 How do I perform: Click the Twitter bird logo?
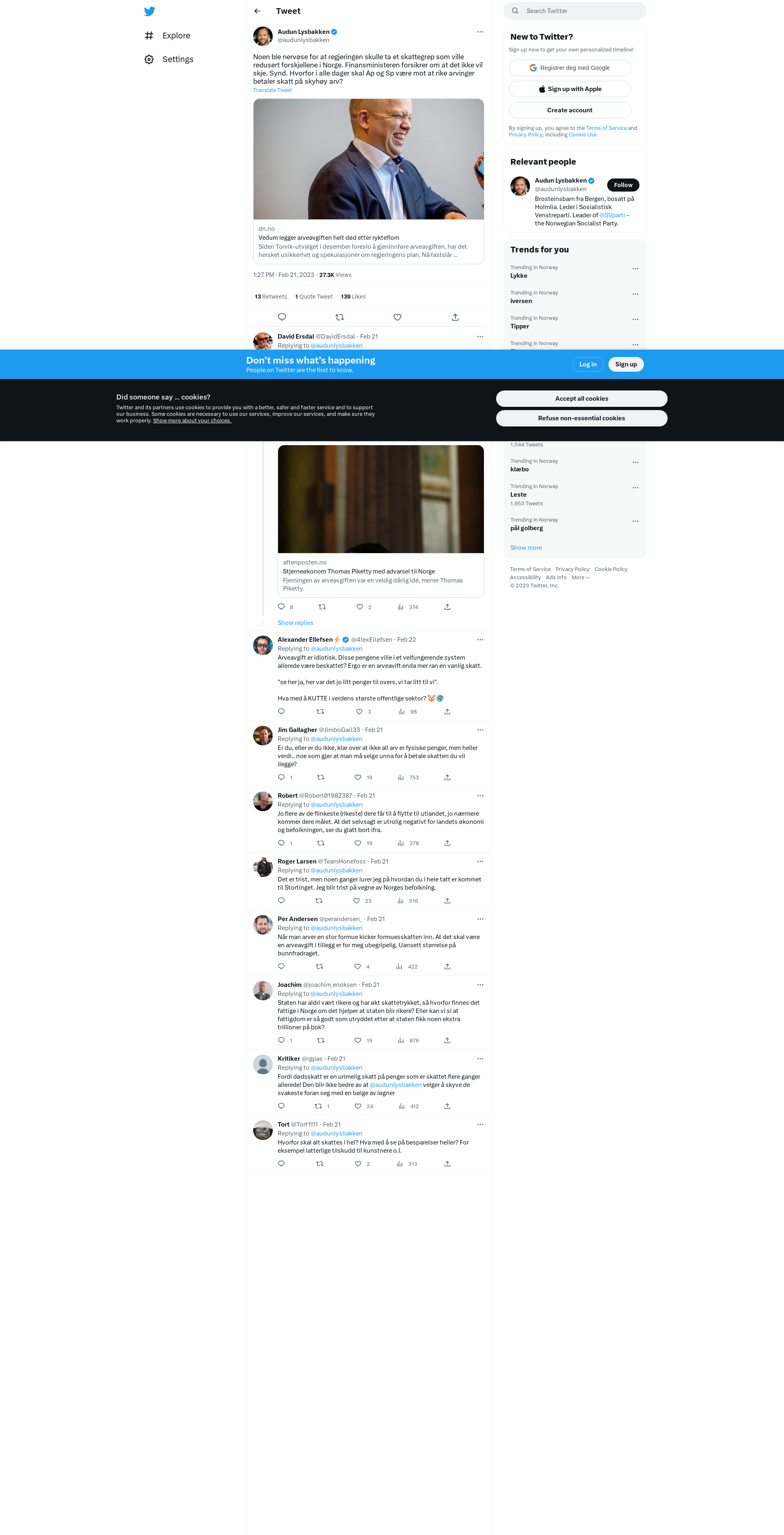click(x=149, y=11)
